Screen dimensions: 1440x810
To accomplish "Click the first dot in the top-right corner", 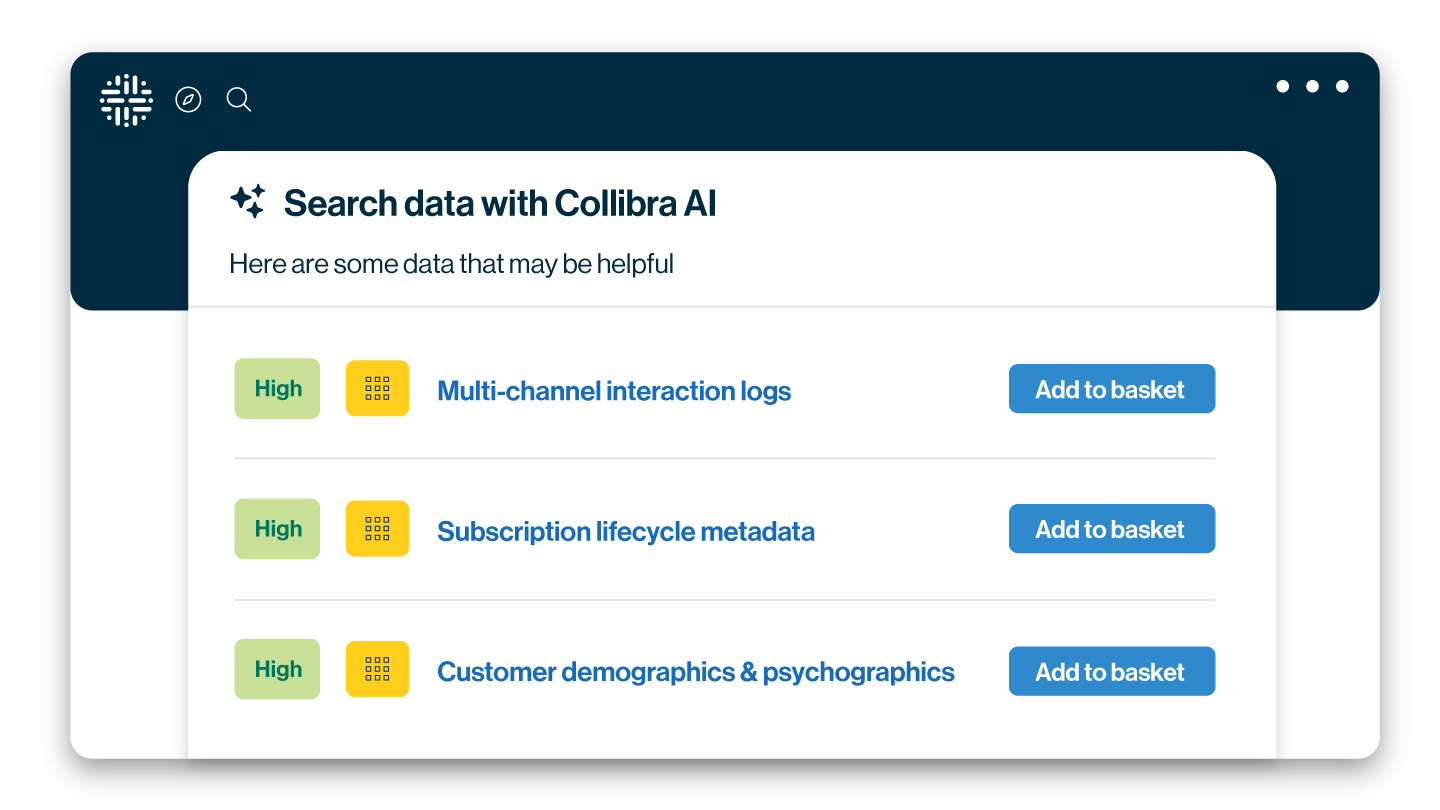I will [1283, 87].
